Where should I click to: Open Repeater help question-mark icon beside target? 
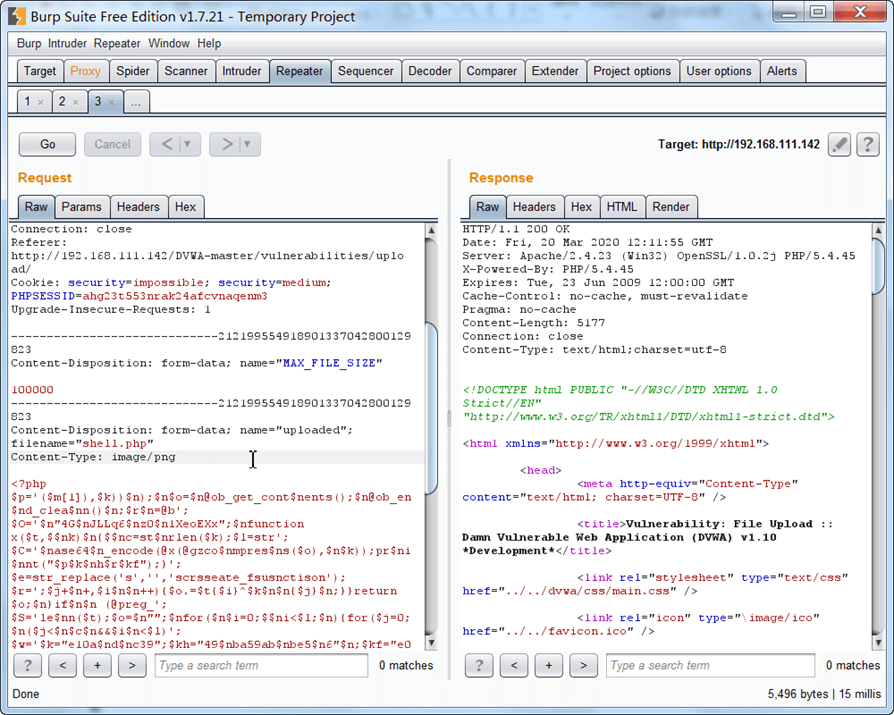click(868, 144)
